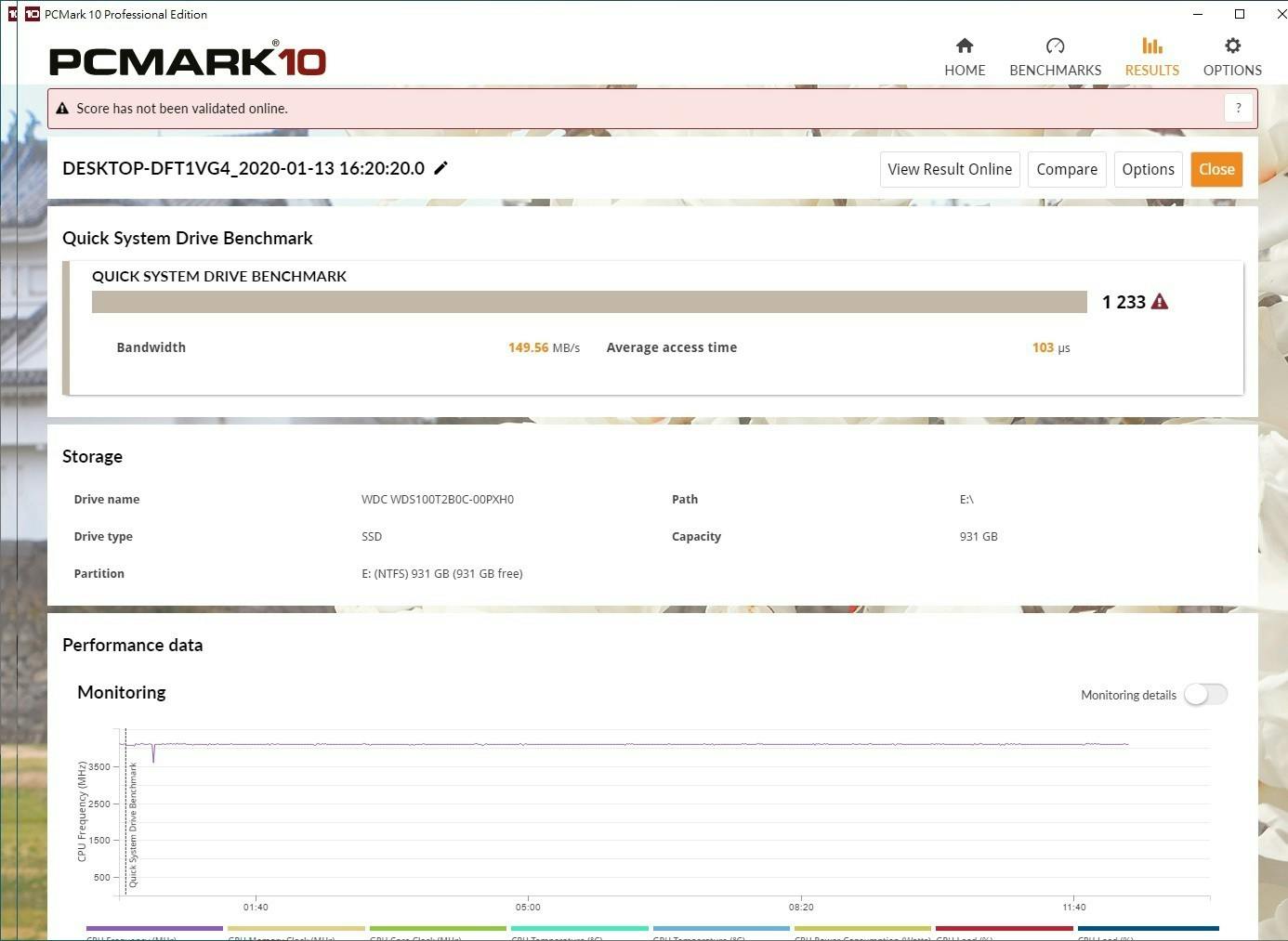Click the Score has not been validated message
1288x941 pixels.
tap(182, 109)
